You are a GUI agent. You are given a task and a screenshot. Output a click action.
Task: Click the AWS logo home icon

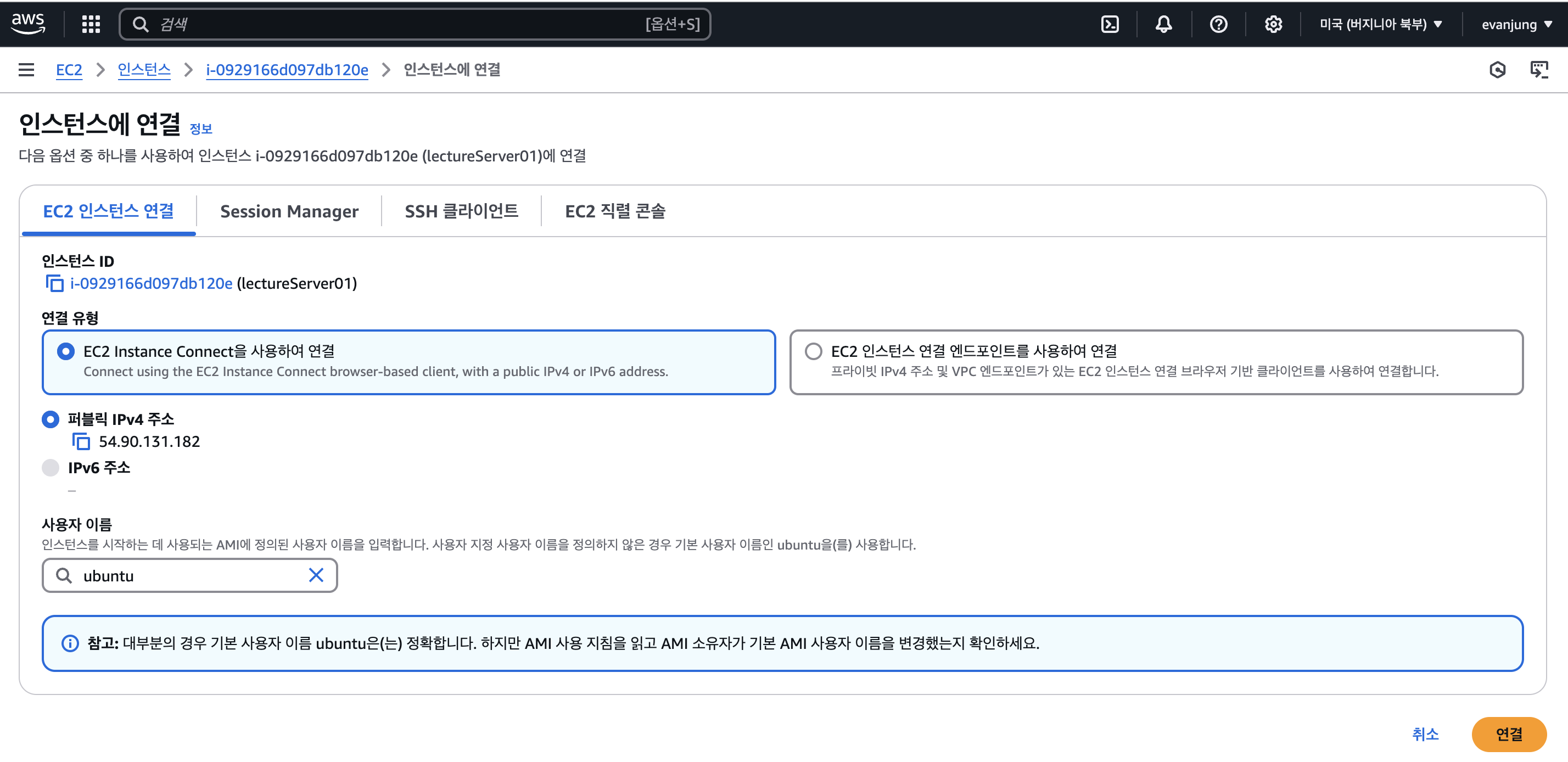point(28,24)
